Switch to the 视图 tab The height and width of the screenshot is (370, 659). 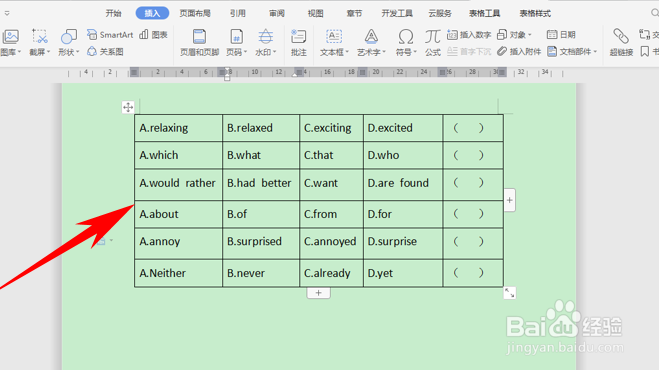(316, 13)
